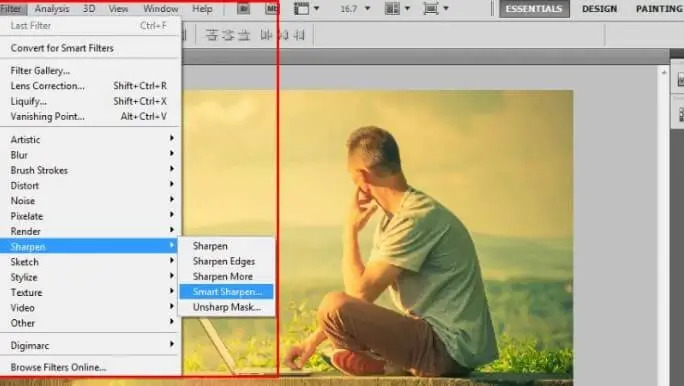
Task: Click the Filter menu in the menu bar
Action: pos(11,8)
